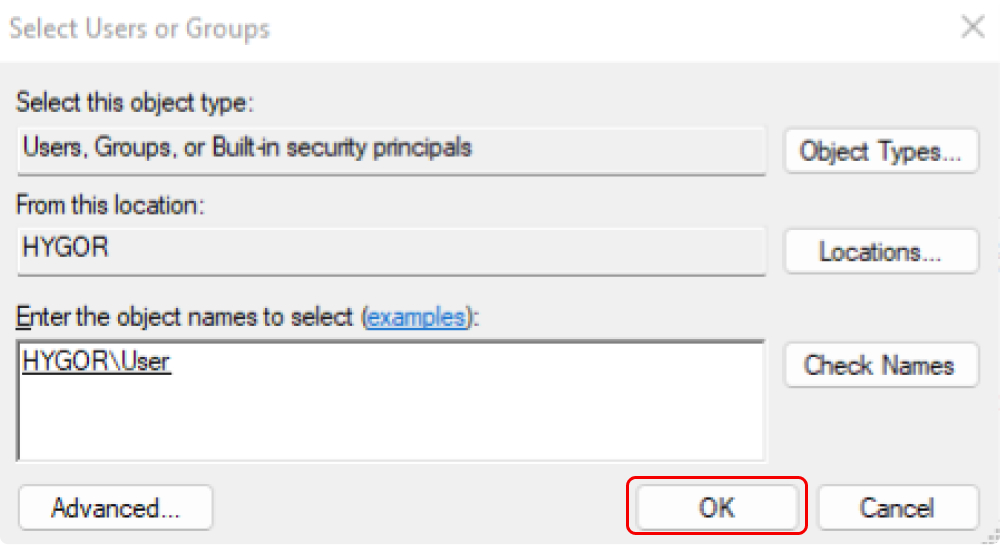The image size is (1000, 545).
Task: Click the 'Select this object type' label
Action: click(x=136, y=102)
